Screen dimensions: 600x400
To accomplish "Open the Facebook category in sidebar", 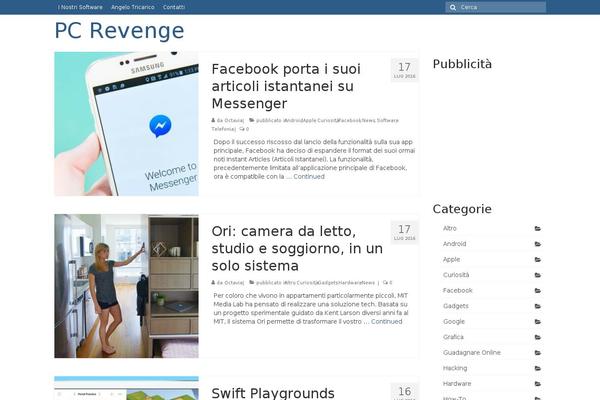I will [458, 291].
